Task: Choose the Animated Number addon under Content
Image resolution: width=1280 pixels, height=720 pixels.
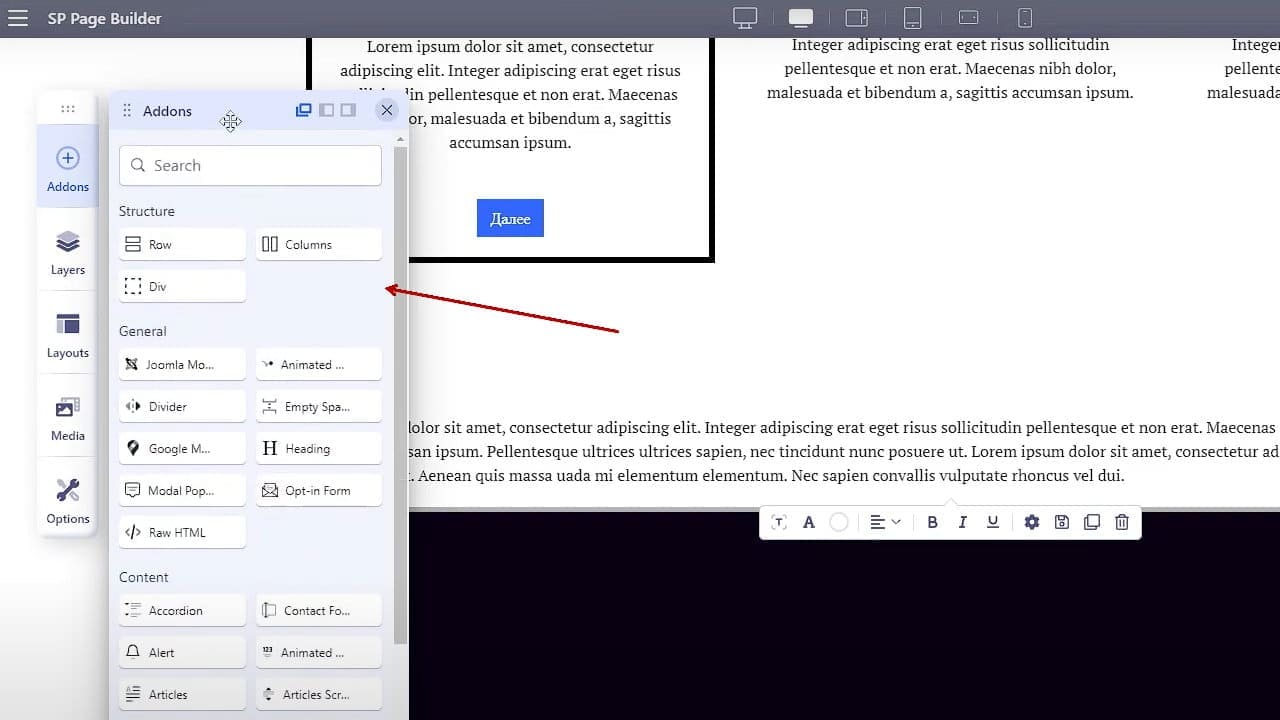Action: click(318, 652)
